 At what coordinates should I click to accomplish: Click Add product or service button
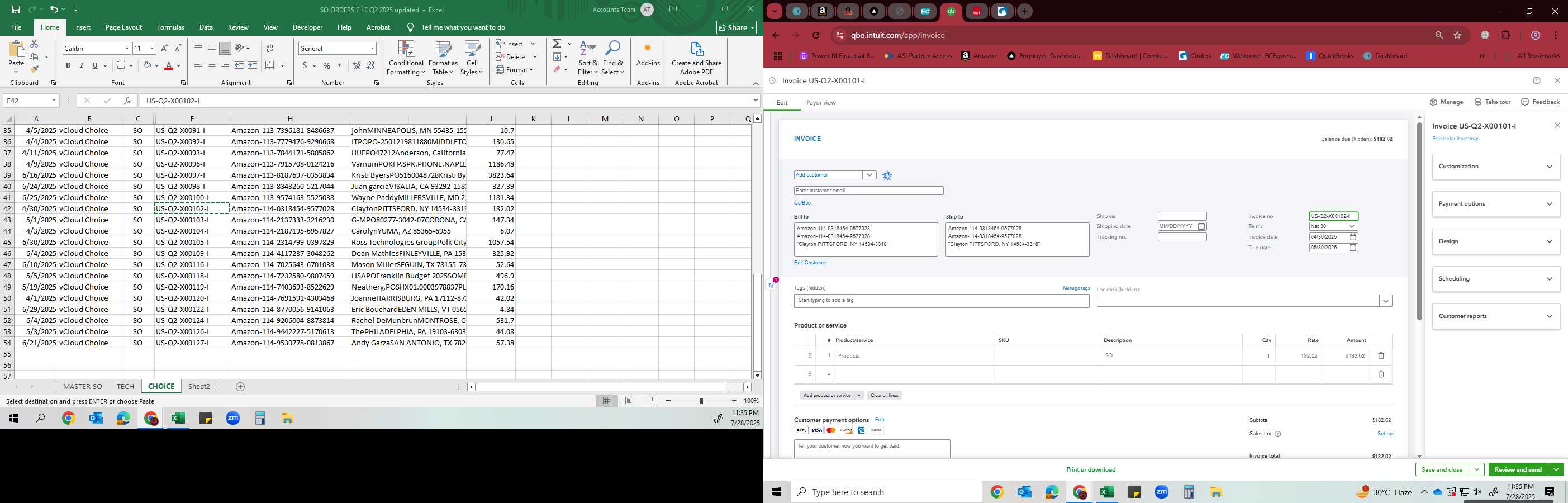click(826, 395)
